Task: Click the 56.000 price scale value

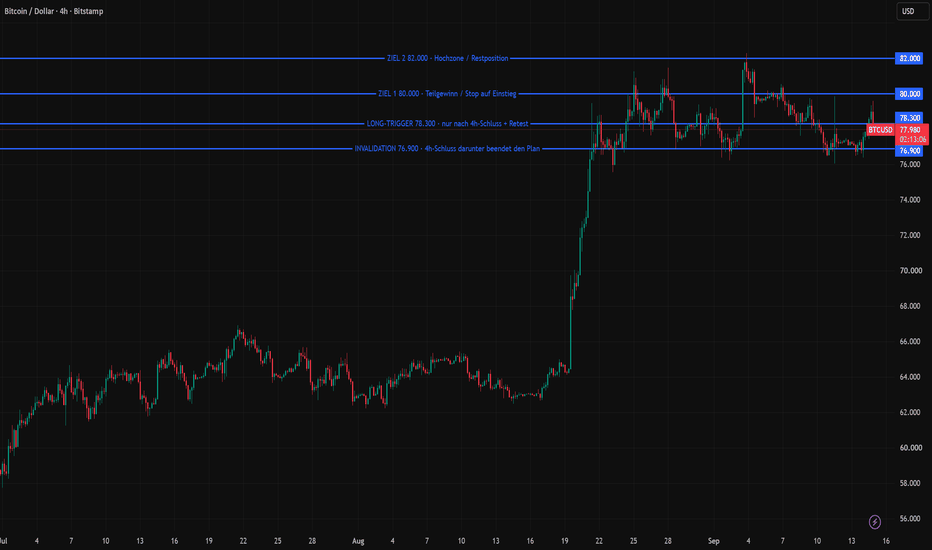Action: pyautogui.click(x=910, y=518)
